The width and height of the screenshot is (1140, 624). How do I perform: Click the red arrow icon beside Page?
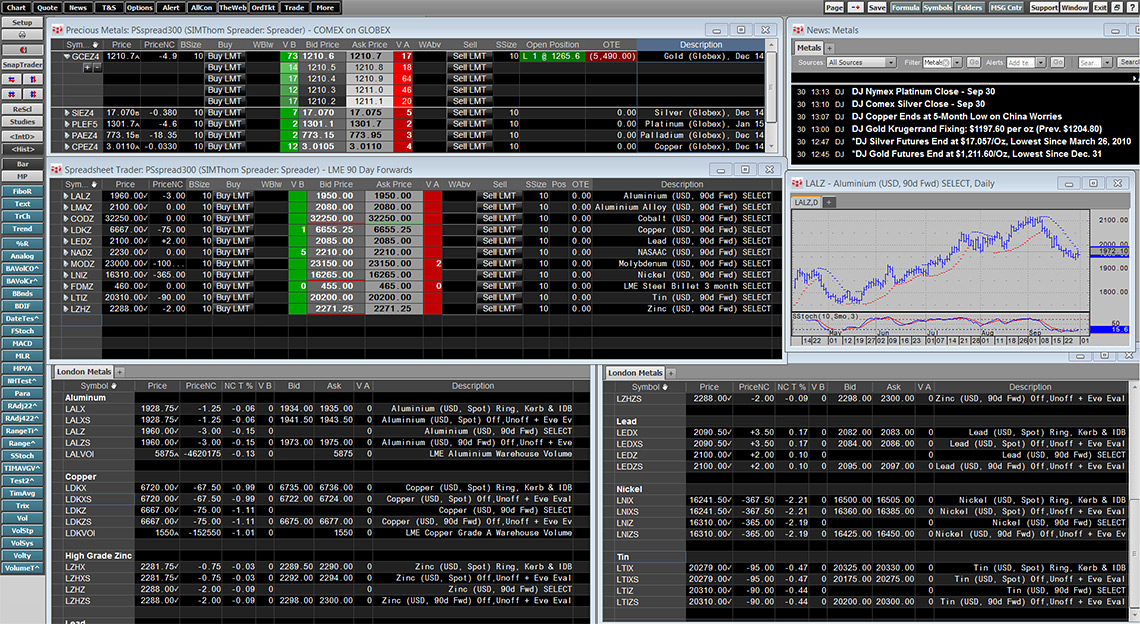(x=857, y=7)
